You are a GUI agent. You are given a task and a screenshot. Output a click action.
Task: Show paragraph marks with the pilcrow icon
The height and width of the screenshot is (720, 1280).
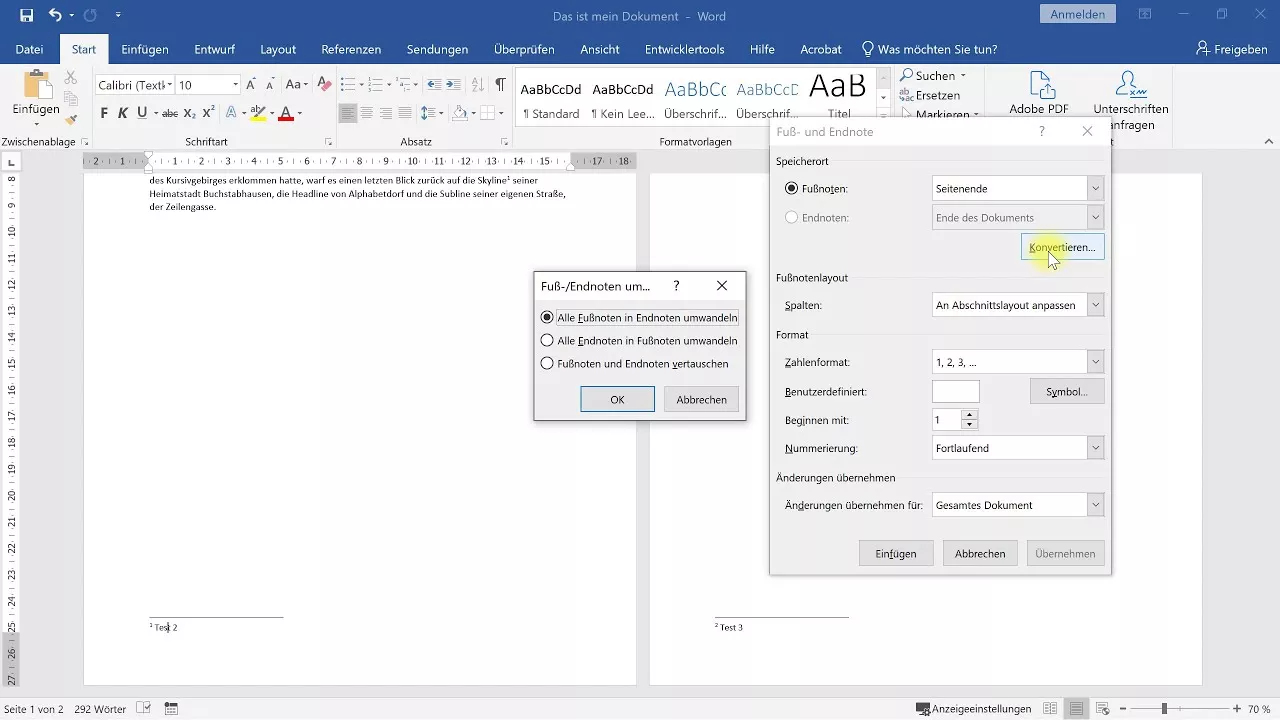[500, 85]
